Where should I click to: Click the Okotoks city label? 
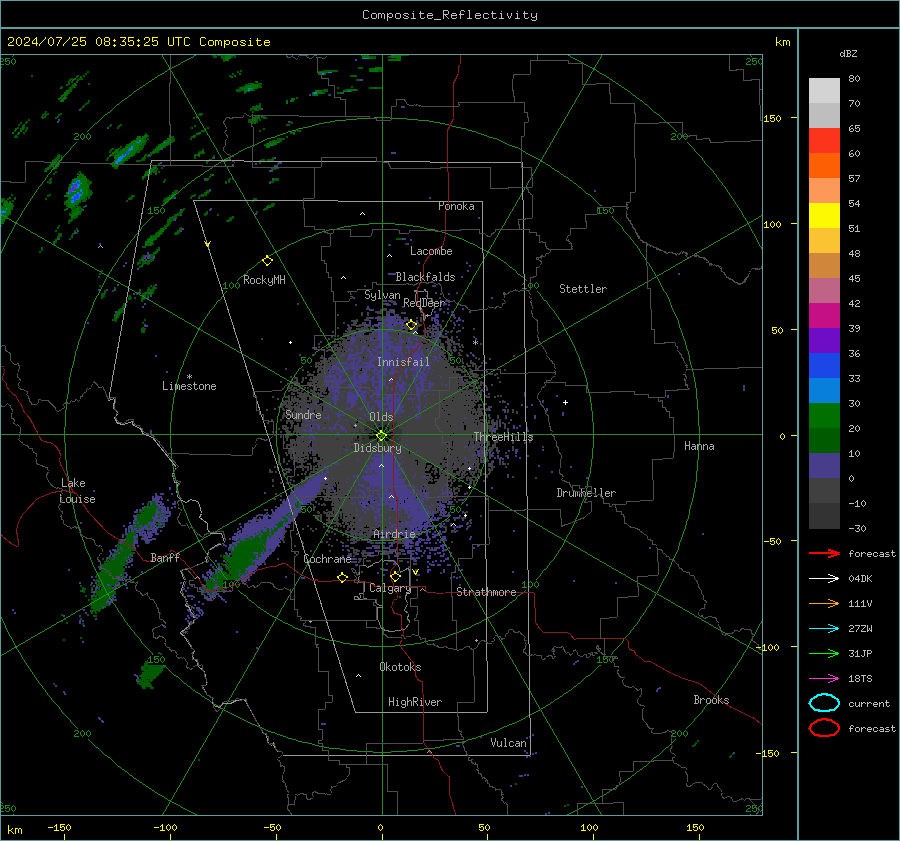(400, 667)
